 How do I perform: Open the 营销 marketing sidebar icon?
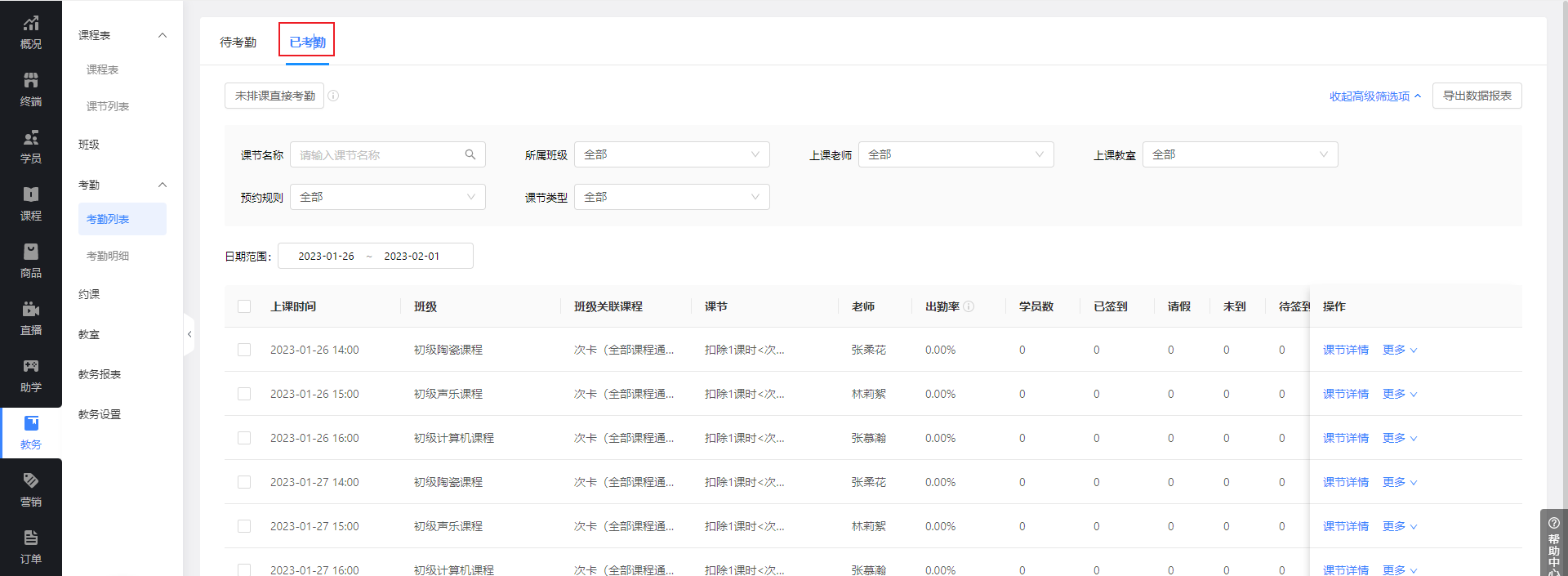pos(30,490)
